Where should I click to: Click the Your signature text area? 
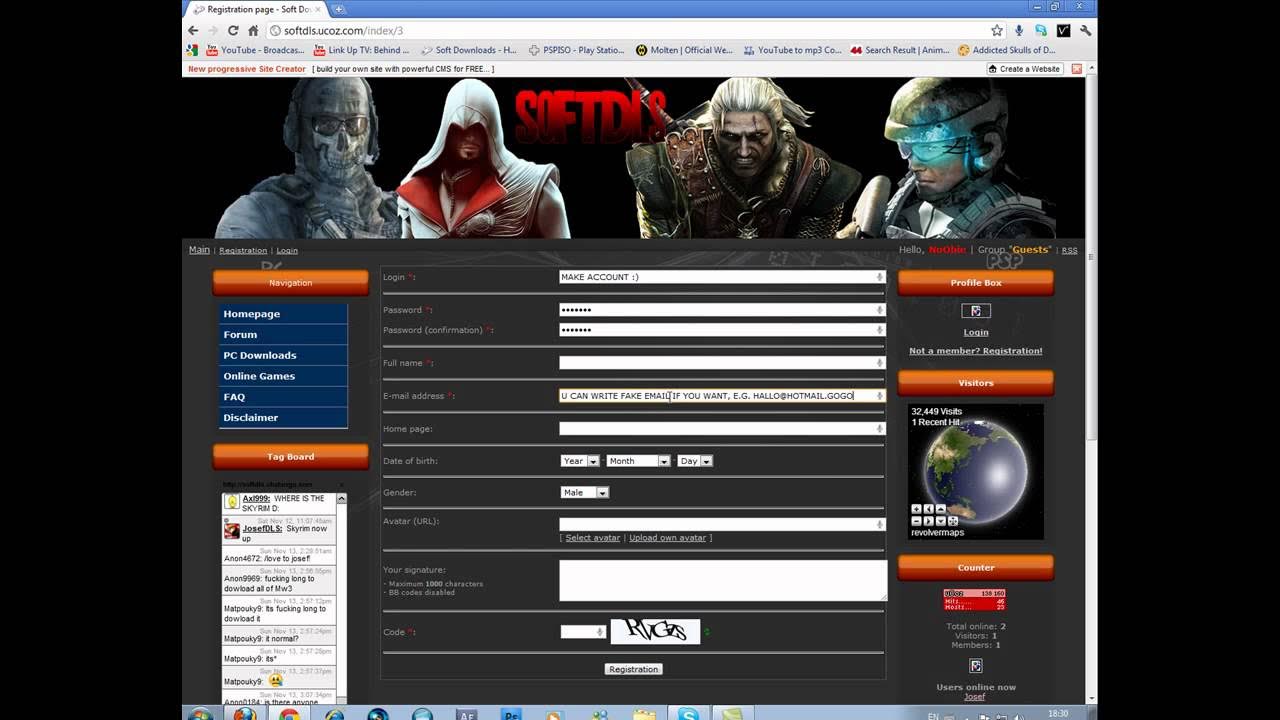click(x=723, y=580)
